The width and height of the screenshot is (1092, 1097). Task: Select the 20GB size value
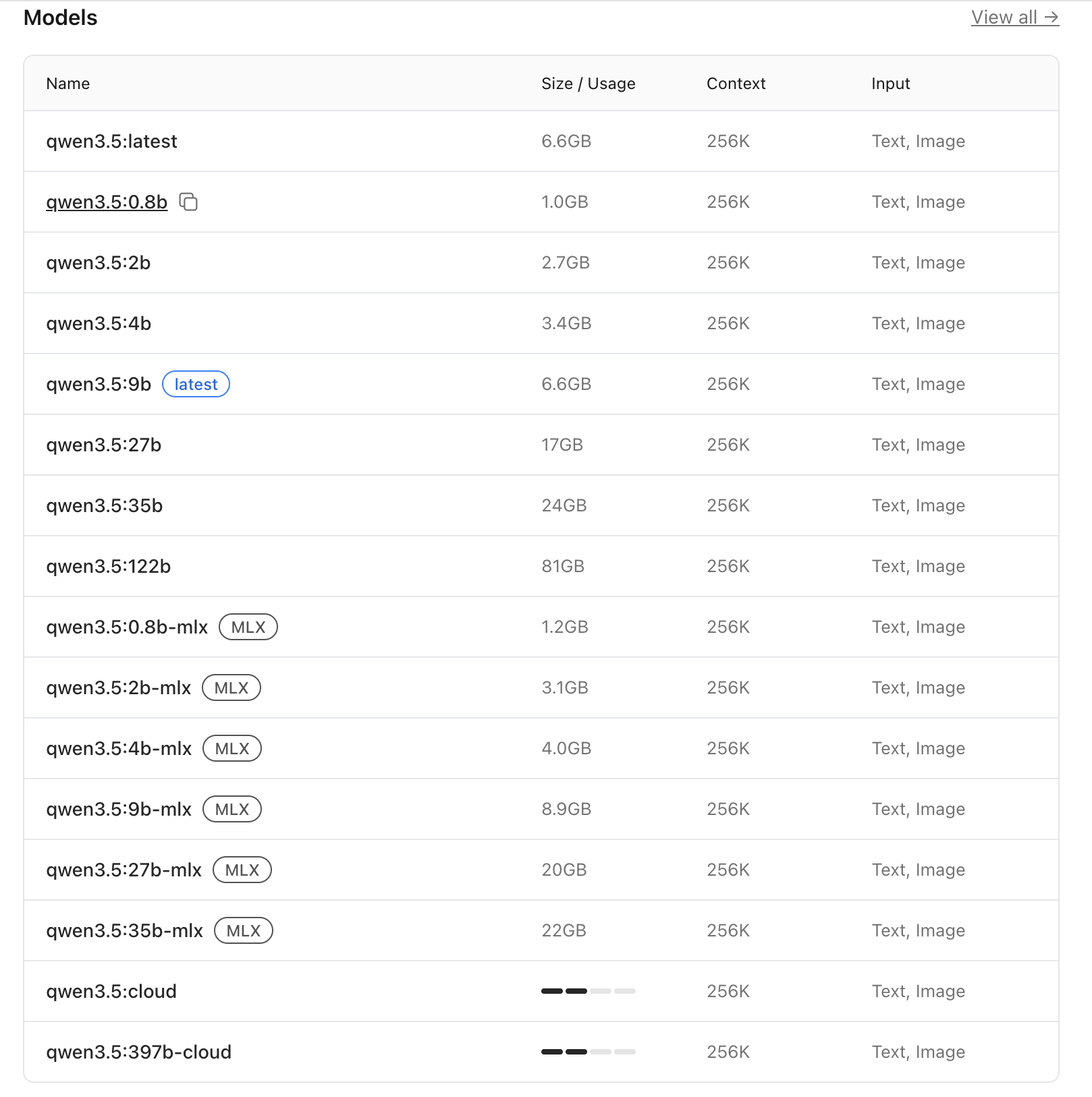[x=564, y=870]
